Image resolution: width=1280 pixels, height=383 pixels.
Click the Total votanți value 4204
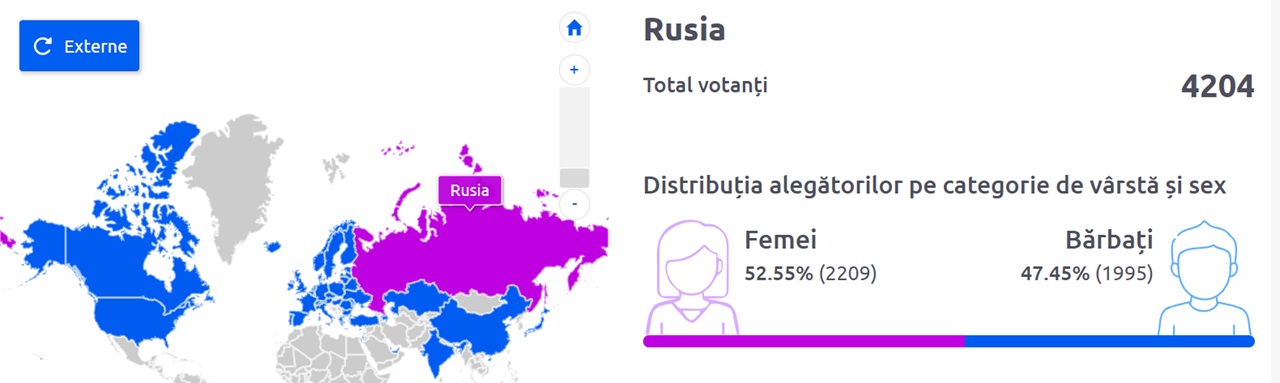[1217, 88]
